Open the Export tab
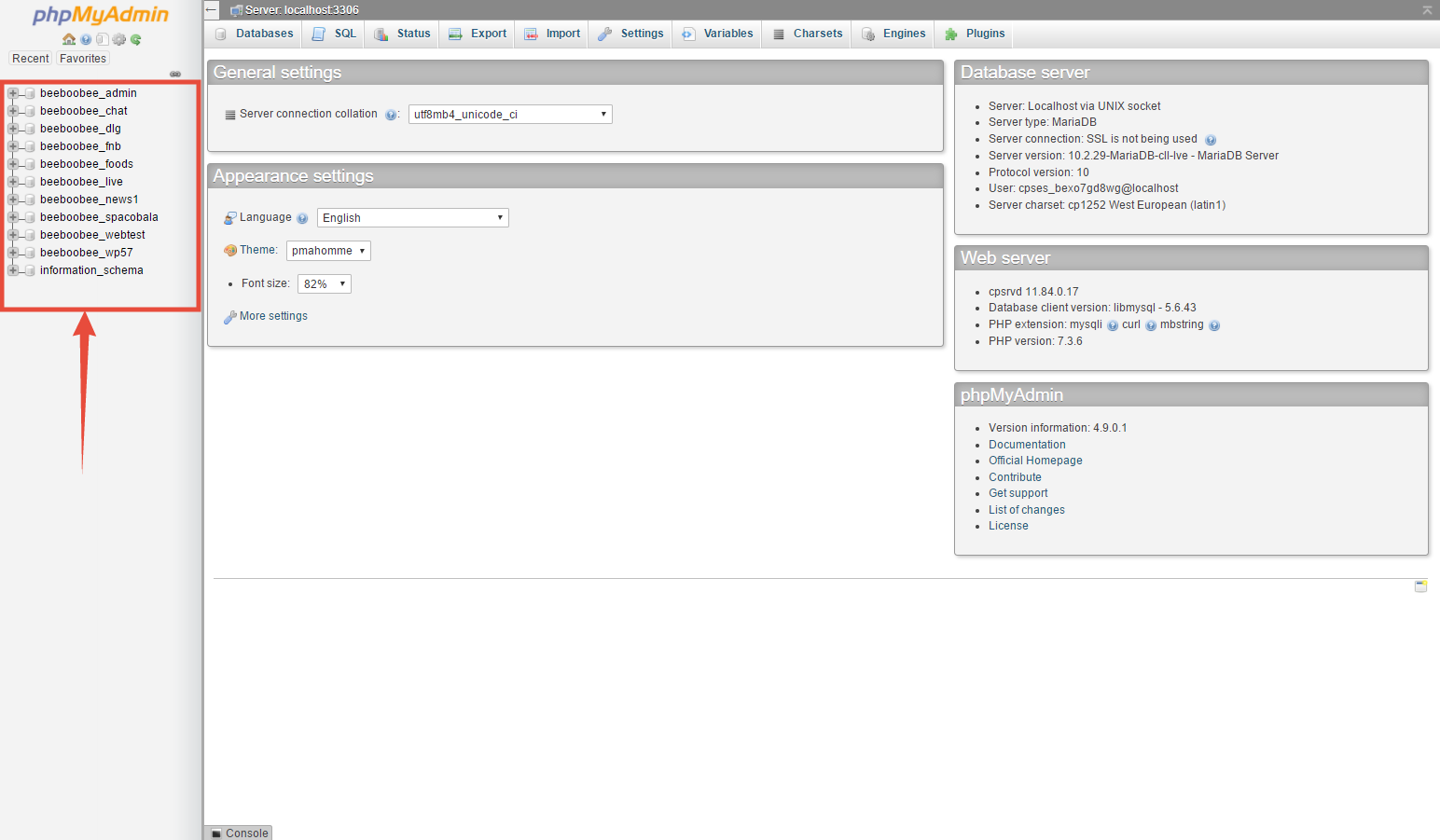Screen dimensions: 1440x840 [478, 34]
